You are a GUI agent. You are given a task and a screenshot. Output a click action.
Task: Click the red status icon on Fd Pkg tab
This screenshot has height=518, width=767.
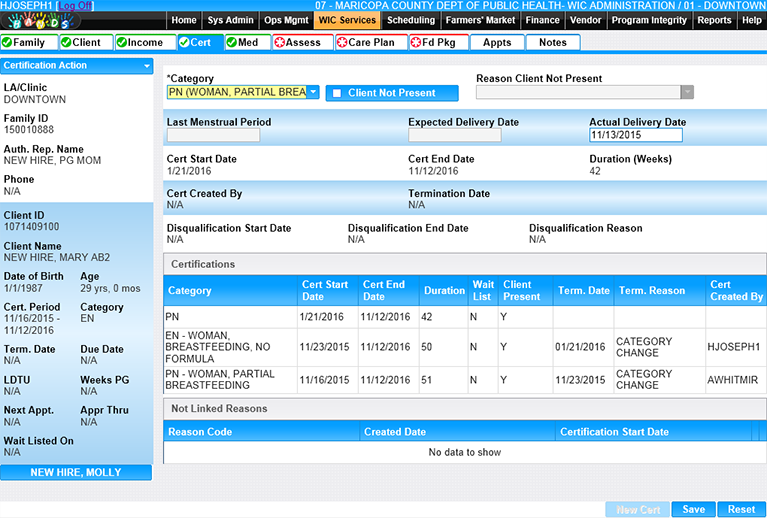point(416,43)
